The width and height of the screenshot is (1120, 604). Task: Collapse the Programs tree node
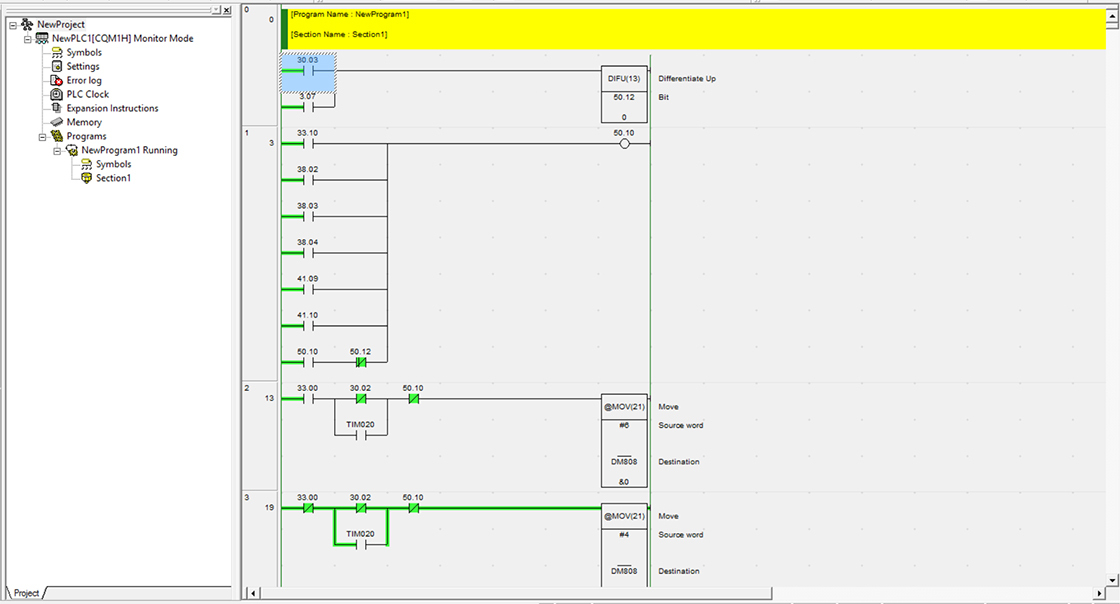pos(42,136)
